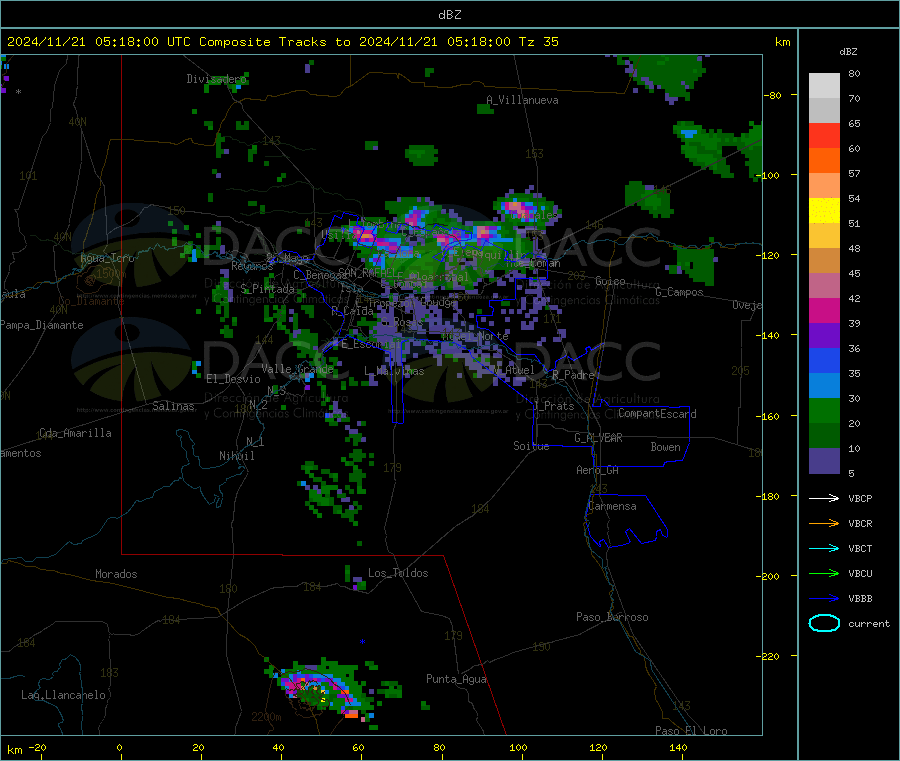The width and height of the screenshot is (900, 761).
Task: Select the slate purple 10-5 dBZ block
Action: point(824,460)
